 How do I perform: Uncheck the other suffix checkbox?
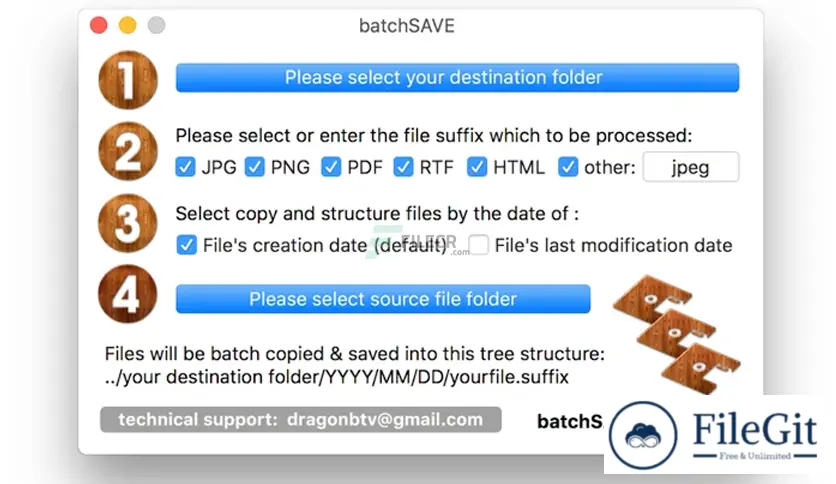point(568,167)
